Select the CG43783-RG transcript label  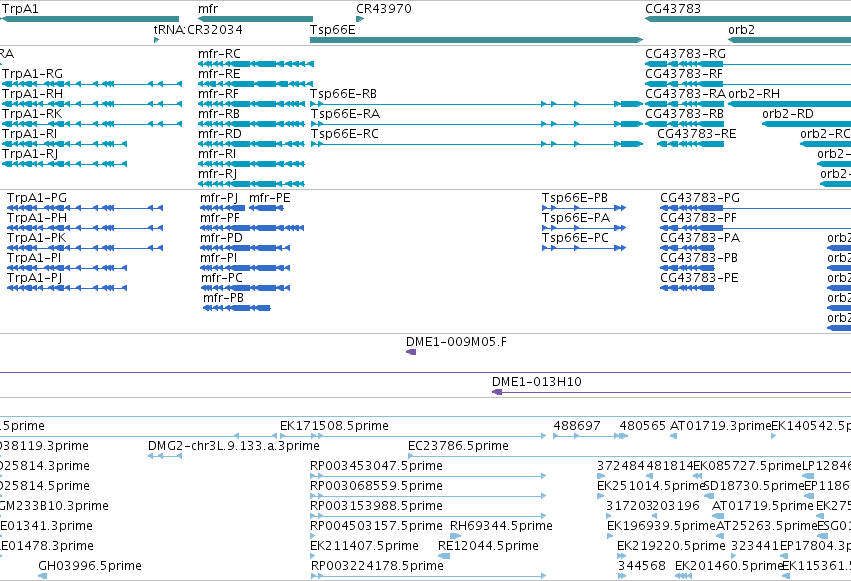click(685, 53)
